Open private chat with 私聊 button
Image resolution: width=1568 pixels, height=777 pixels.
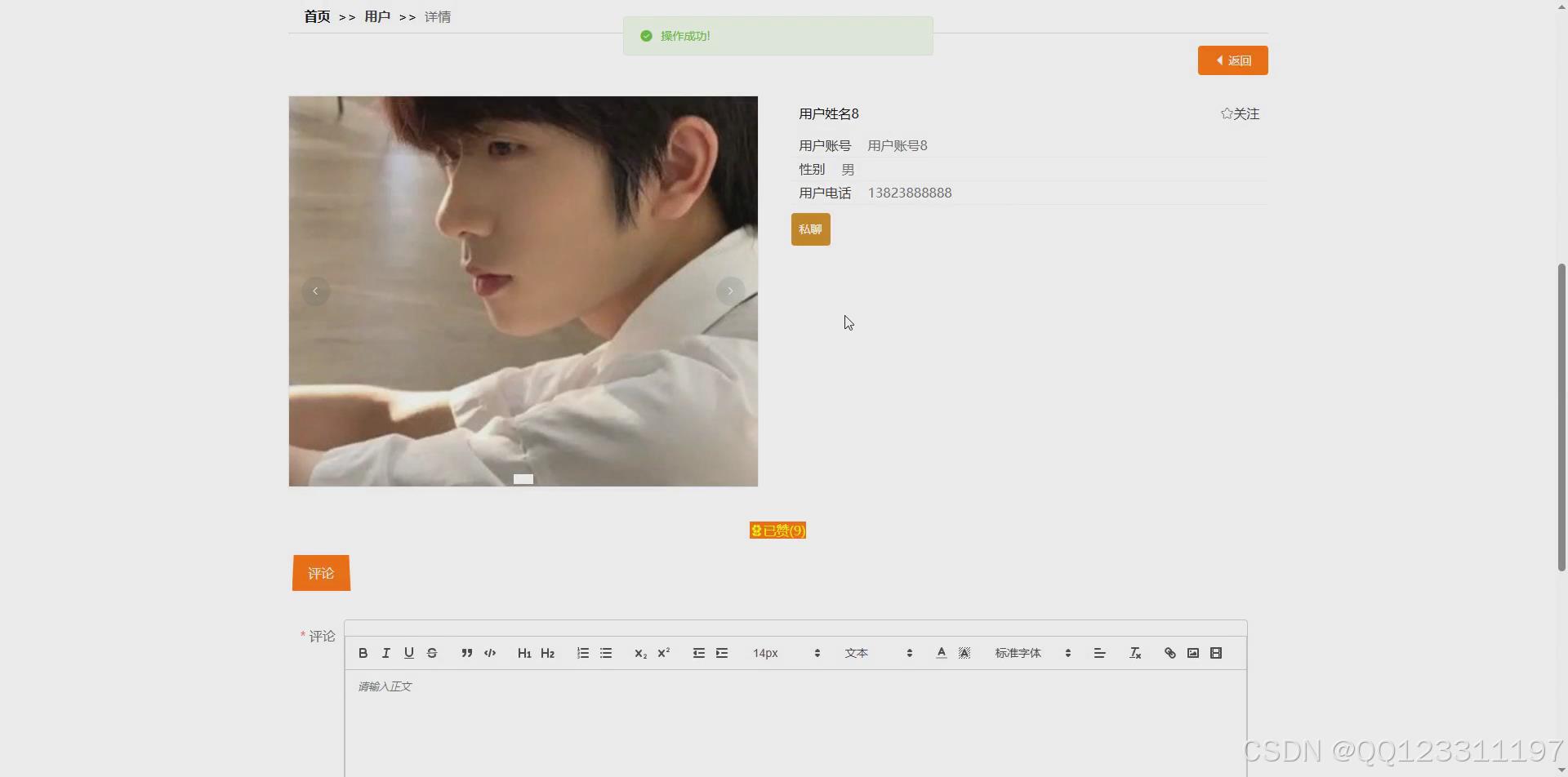(x=811, y=229)
